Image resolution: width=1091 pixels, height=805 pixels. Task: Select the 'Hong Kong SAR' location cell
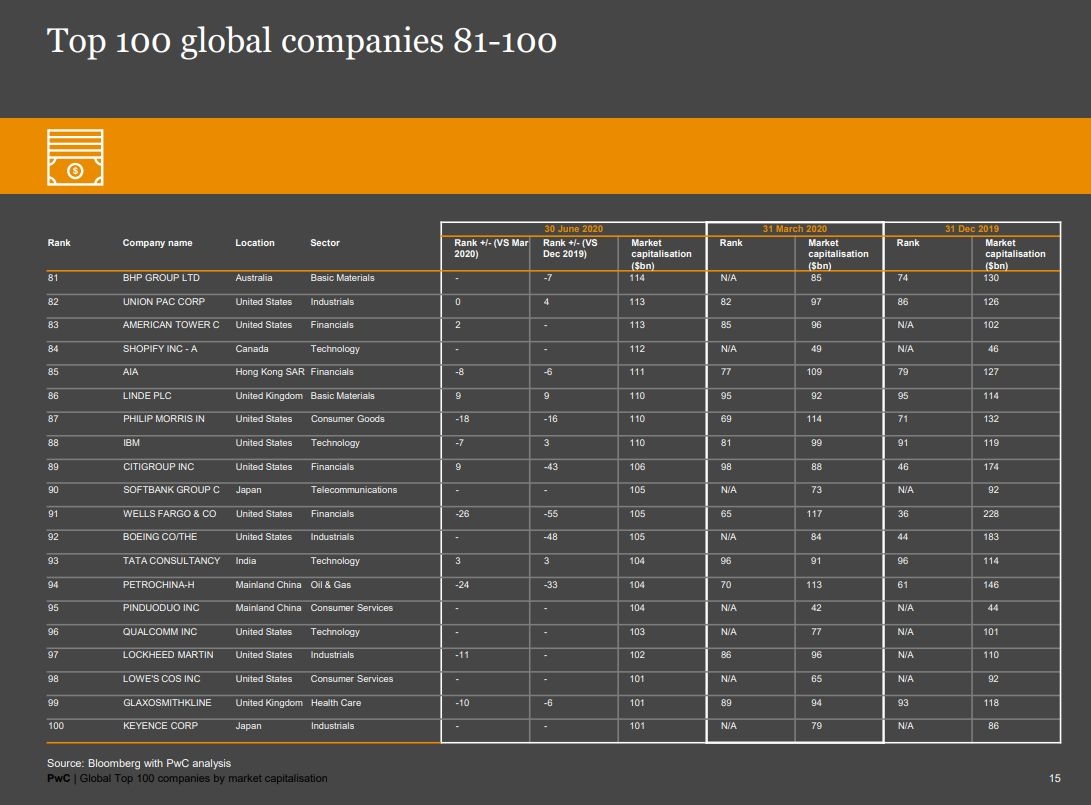pyautogui.click(x=270, y=372)
